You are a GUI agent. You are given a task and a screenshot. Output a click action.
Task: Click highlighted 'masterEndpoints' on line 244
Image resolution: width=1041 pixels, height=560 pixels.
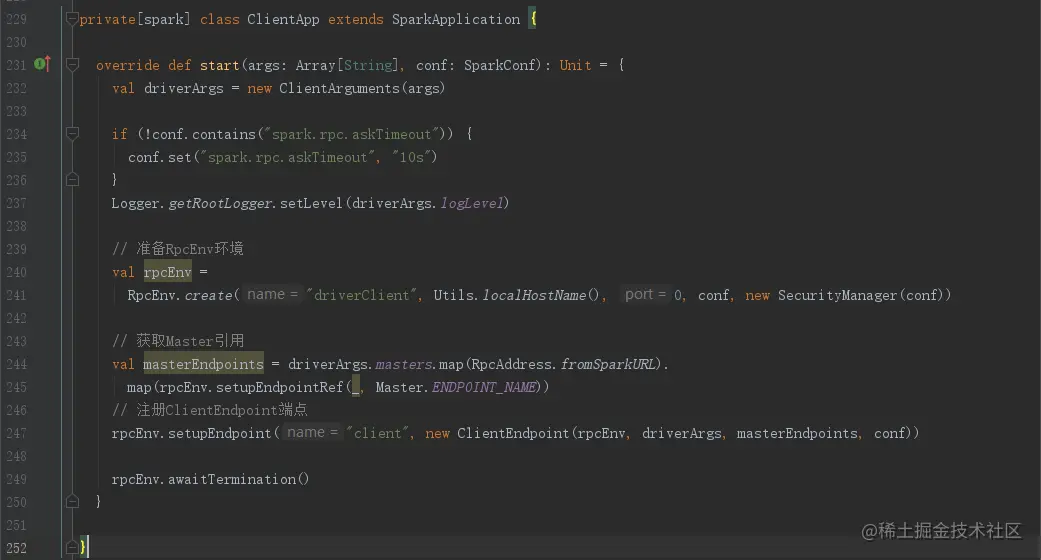click(x=203, y=364)
